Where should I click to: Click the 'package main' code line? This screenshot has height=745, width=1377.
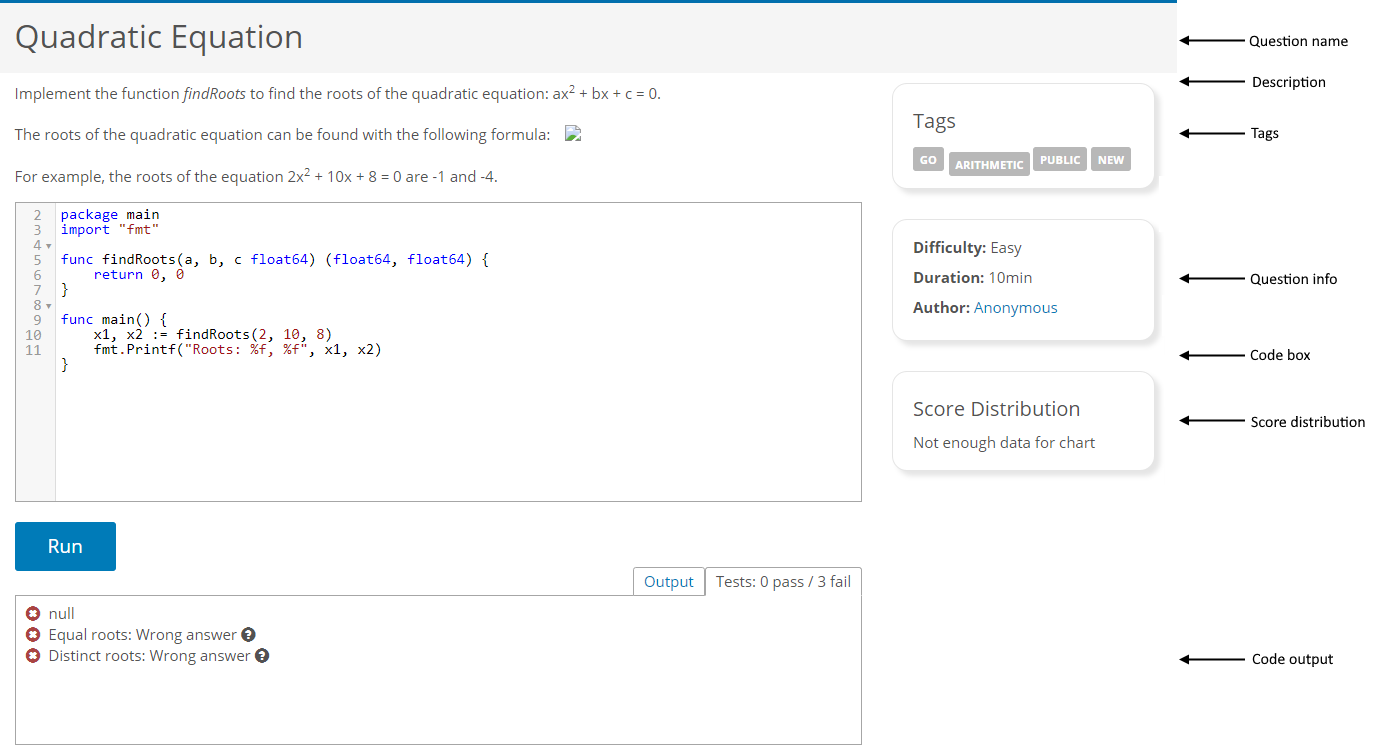(x=110, y=215)
